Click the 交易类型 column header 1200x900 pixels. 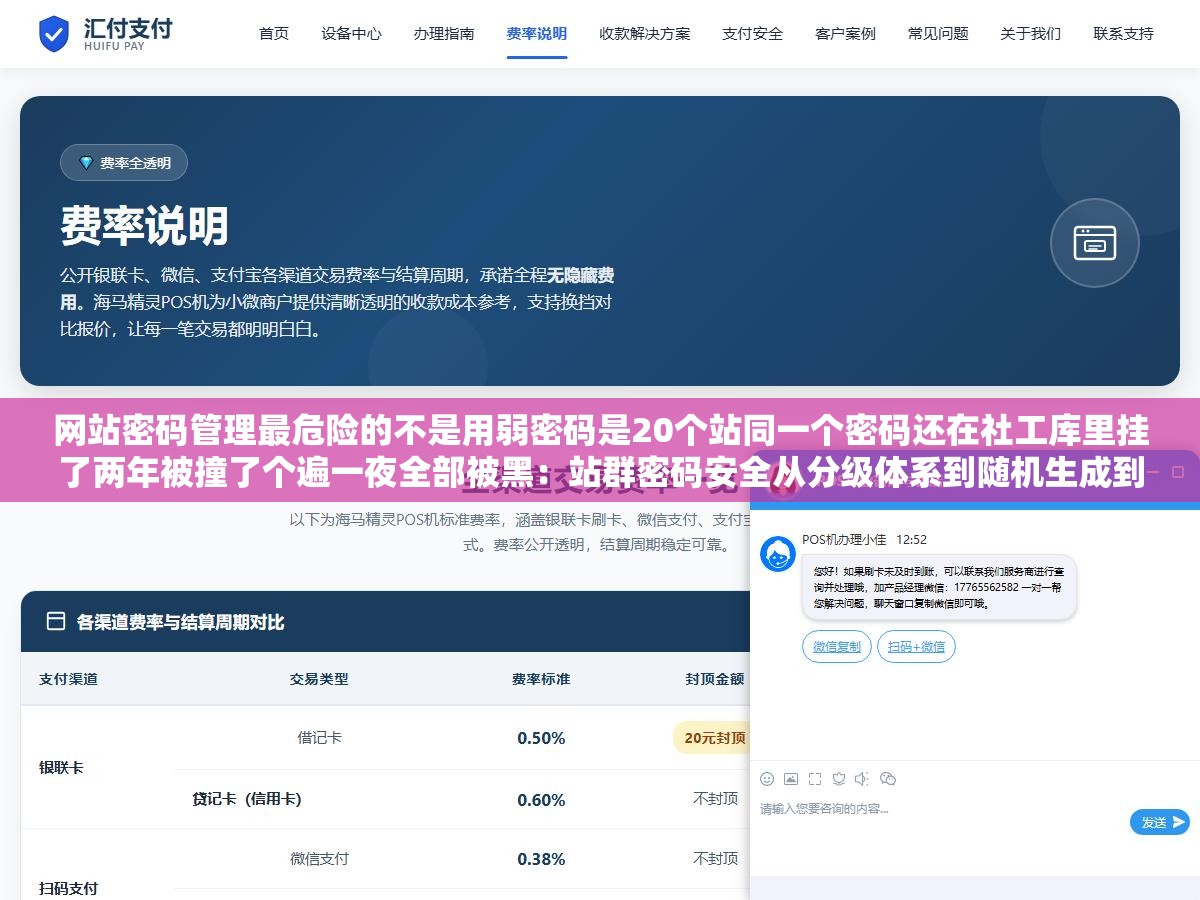point(319,679)
